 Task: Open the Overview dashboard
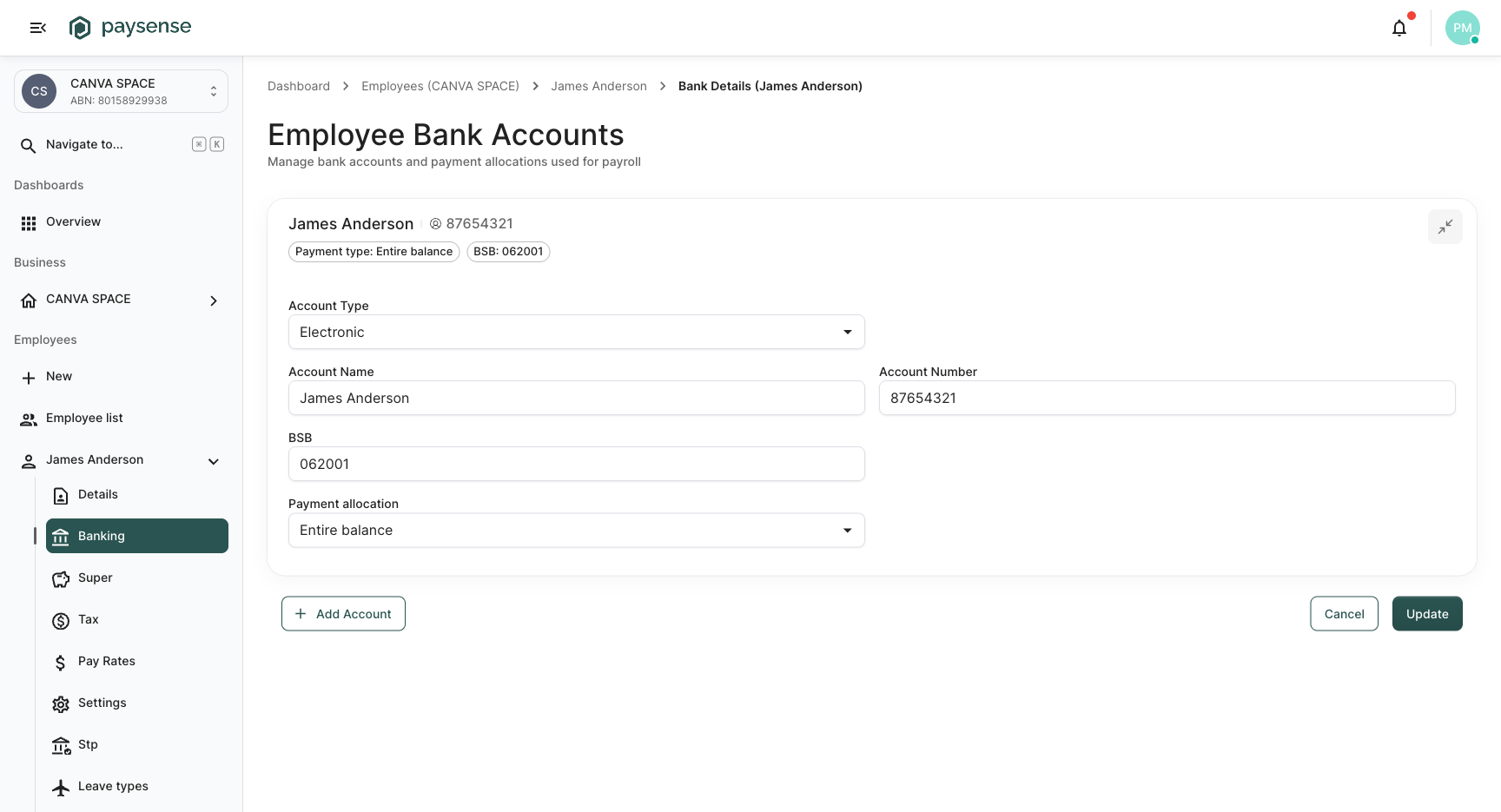pos(121,222)
